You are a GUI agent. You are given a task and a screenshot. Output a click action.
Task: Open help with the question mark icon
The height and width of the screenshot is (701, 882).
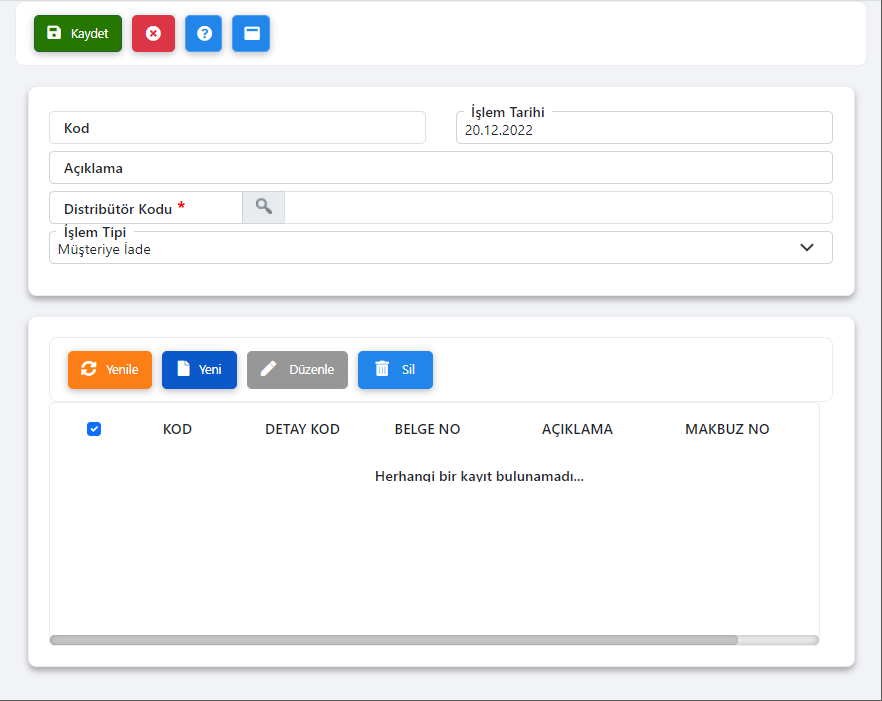coord(203,33)
